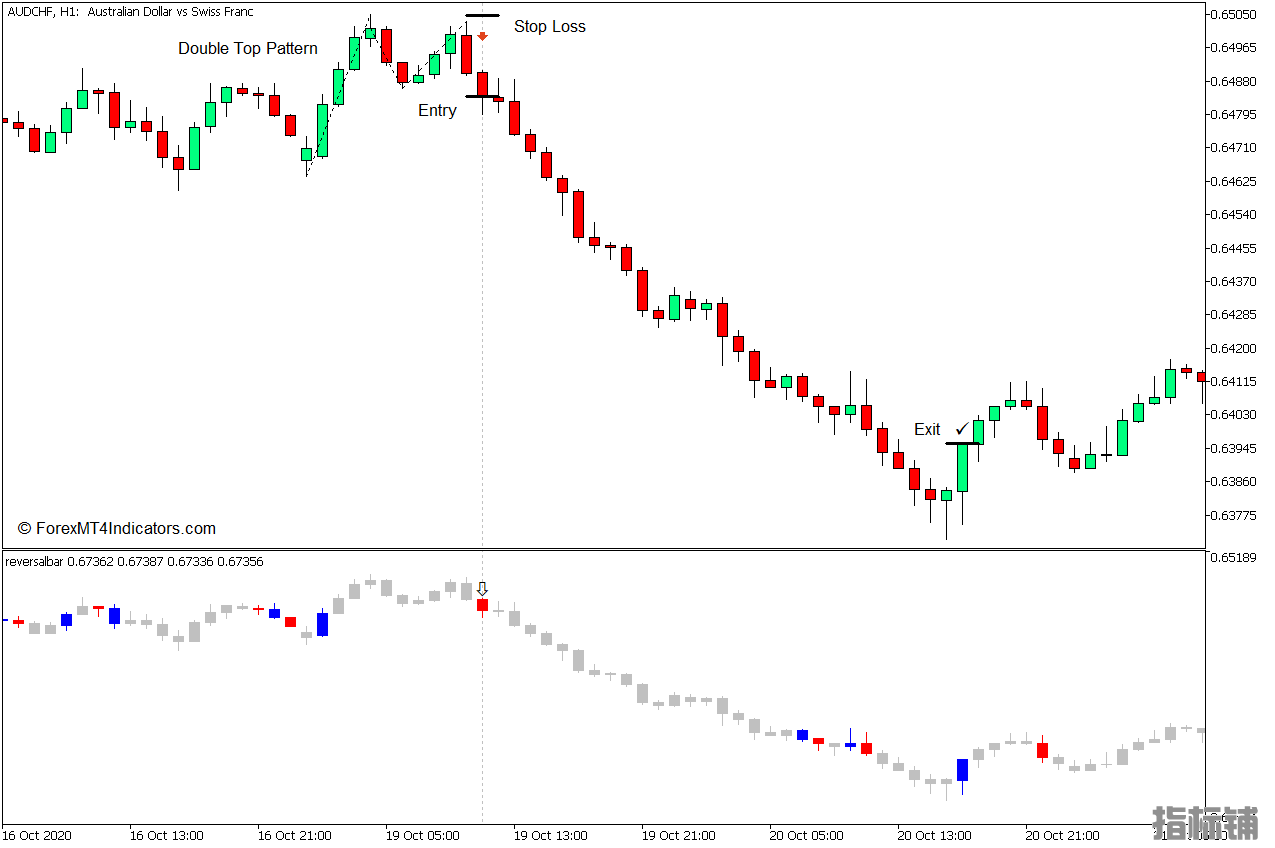Click price level 0.64030 on the axis
Viewport: 1275px width, 848px height.
coord(1233,414)
